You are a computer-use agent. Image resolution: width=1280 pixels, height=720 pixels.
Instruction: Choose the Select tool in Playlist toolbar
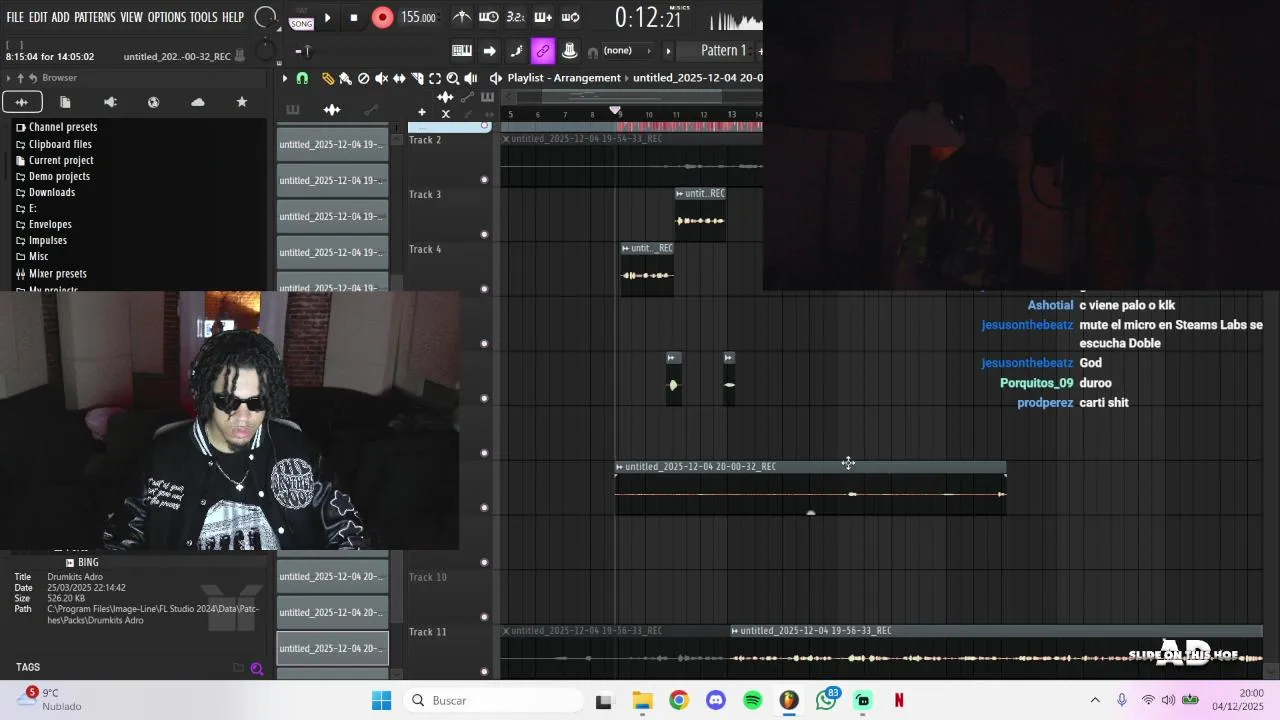click(435, 78)
